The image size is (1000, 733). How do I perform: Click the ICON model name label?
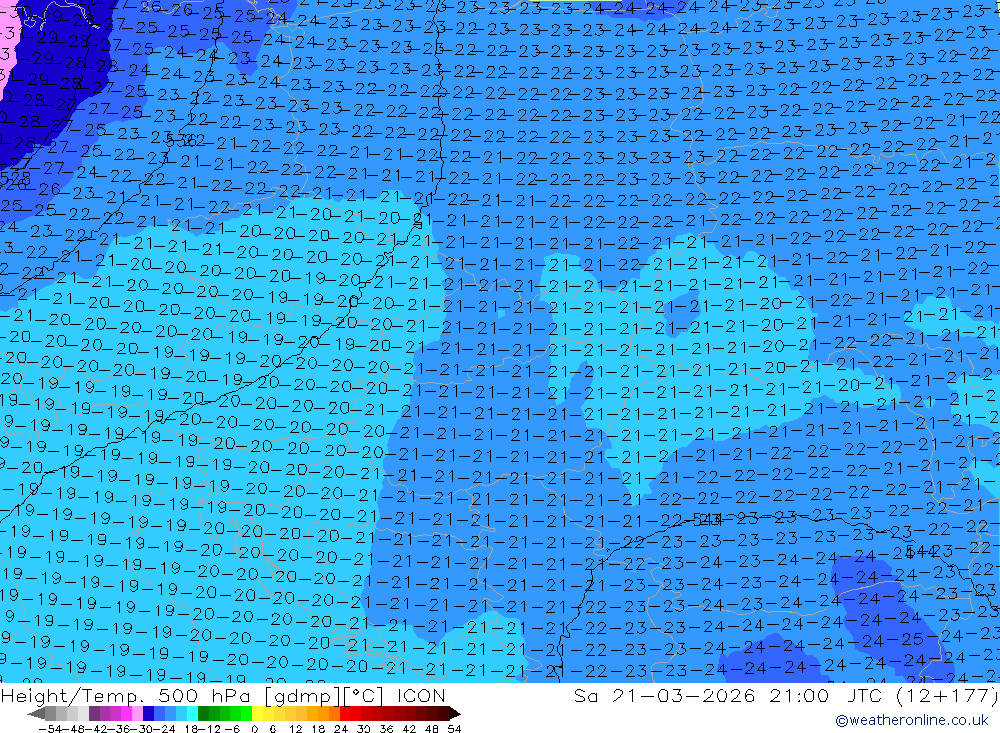click(421, 695)
